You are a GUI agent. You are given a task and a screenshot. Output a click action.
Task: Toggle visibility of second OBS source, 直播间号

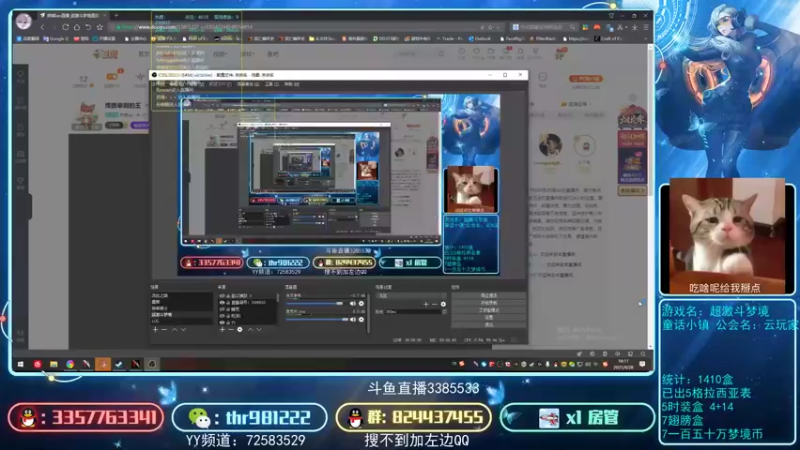[x=222, y=303]
